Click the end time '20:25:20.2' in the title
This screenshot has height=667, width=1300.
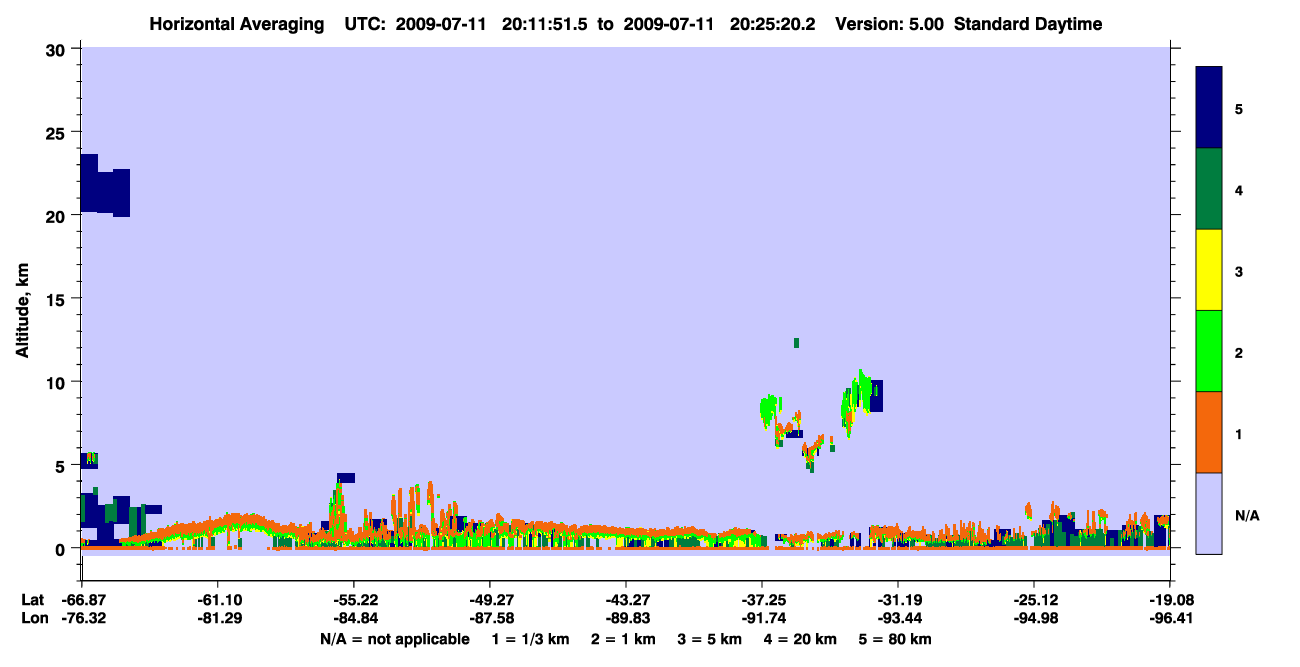774,24
